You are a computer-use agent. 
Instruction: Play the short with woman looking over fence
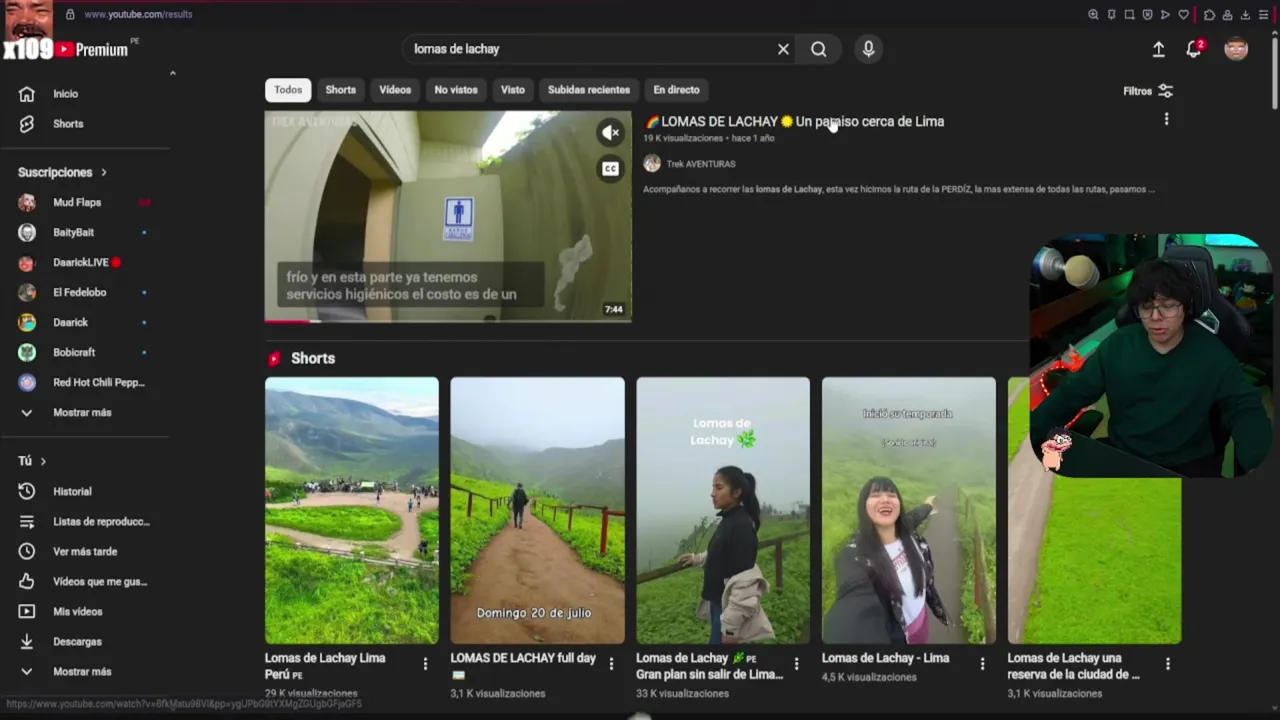click(x=723, y=510)
